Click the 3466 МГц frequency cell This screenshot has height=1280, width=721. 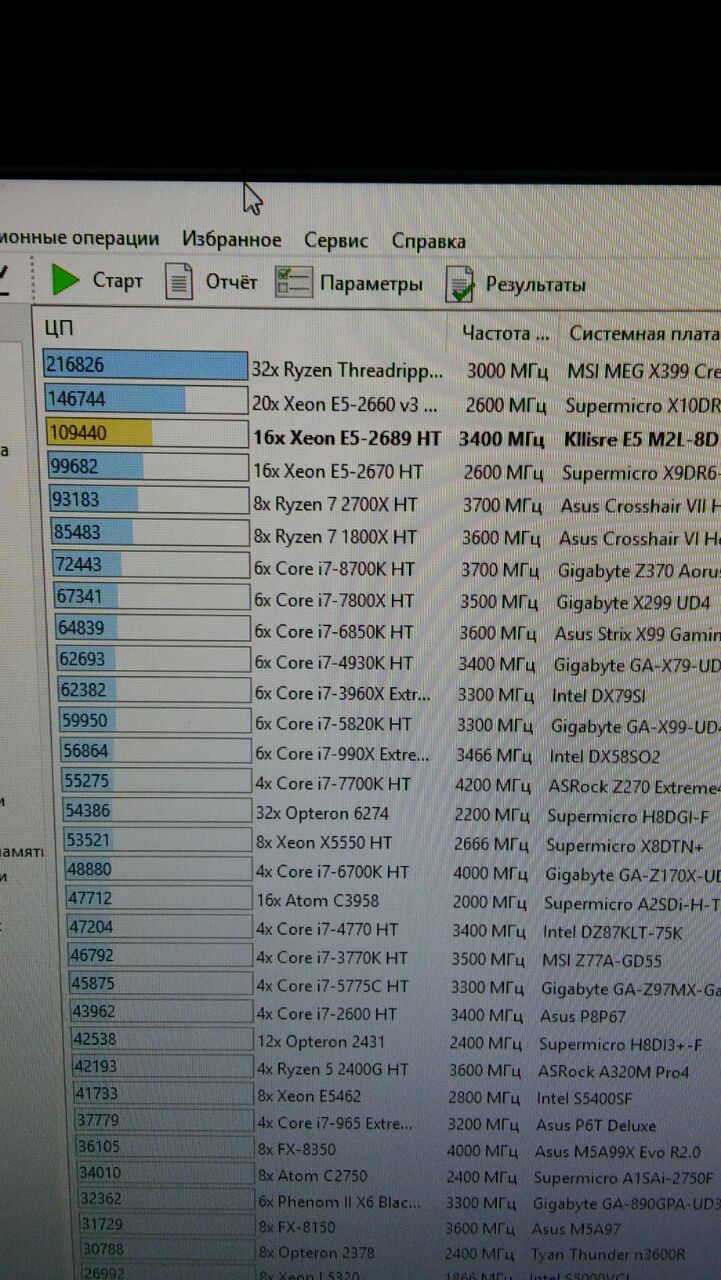click(494, 756)
